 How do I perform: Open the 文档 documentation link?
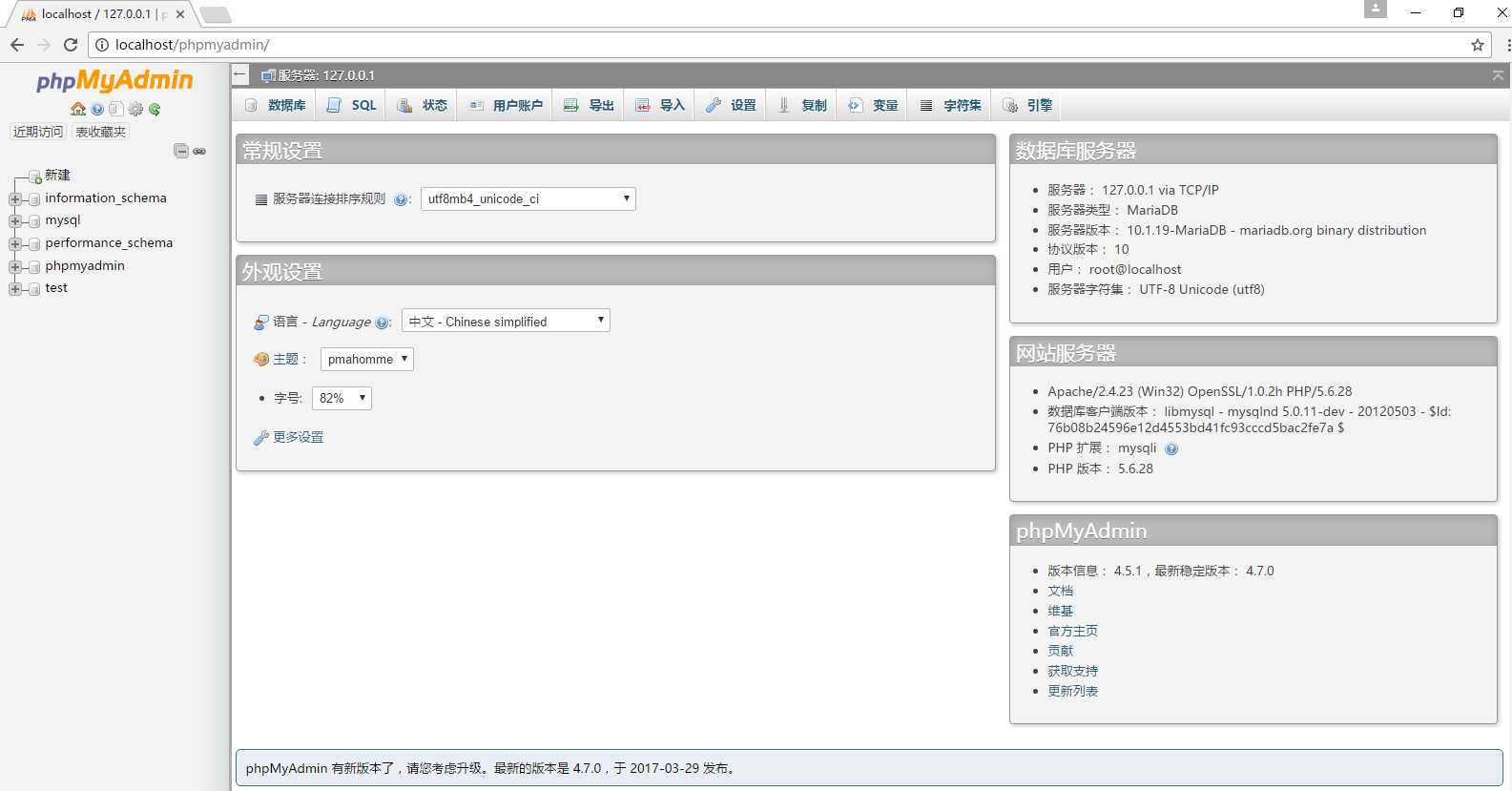tap(1060, 591)
